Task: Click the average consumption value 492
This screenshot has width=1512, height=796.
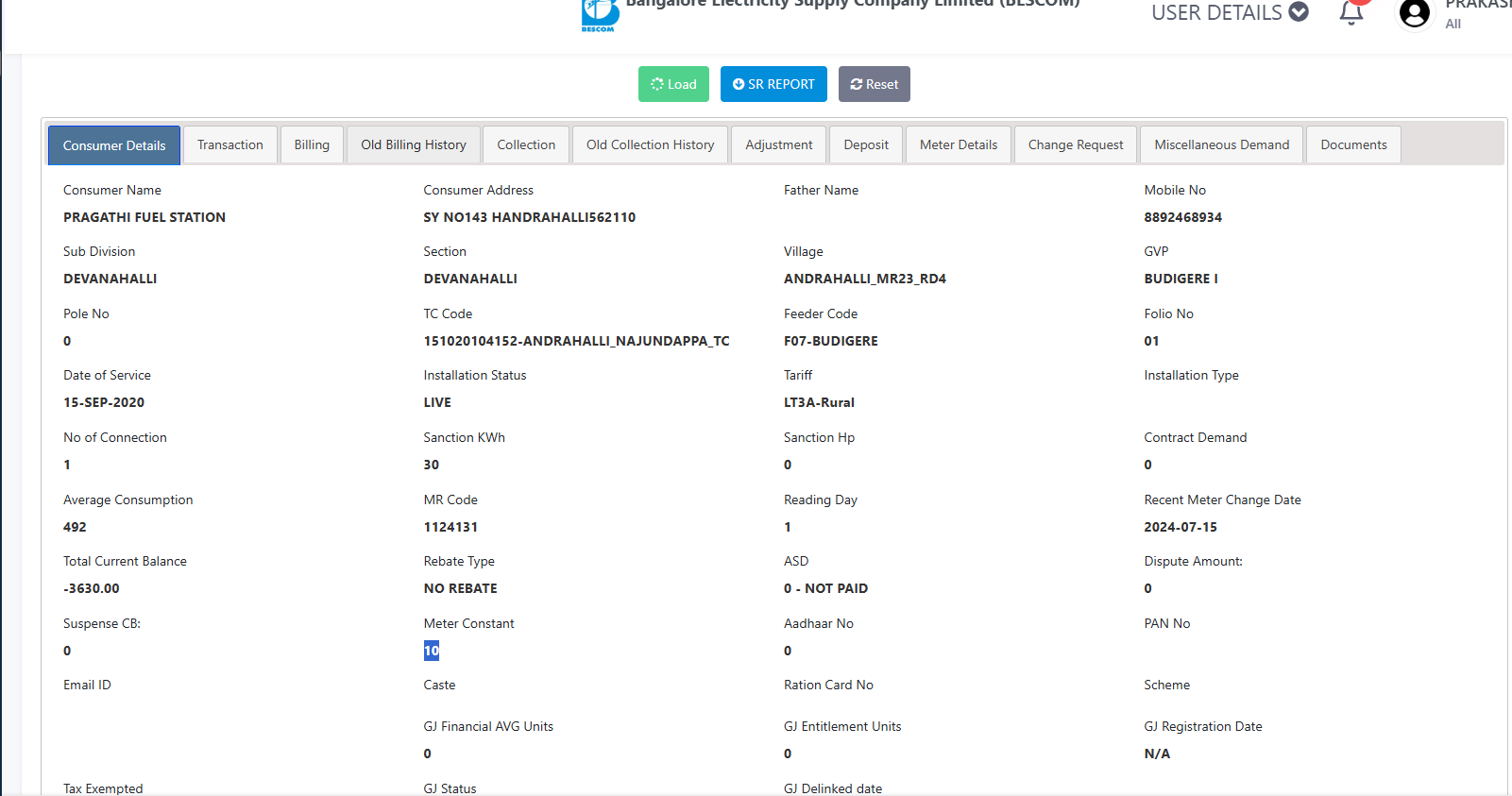Action: coord(75,527)
